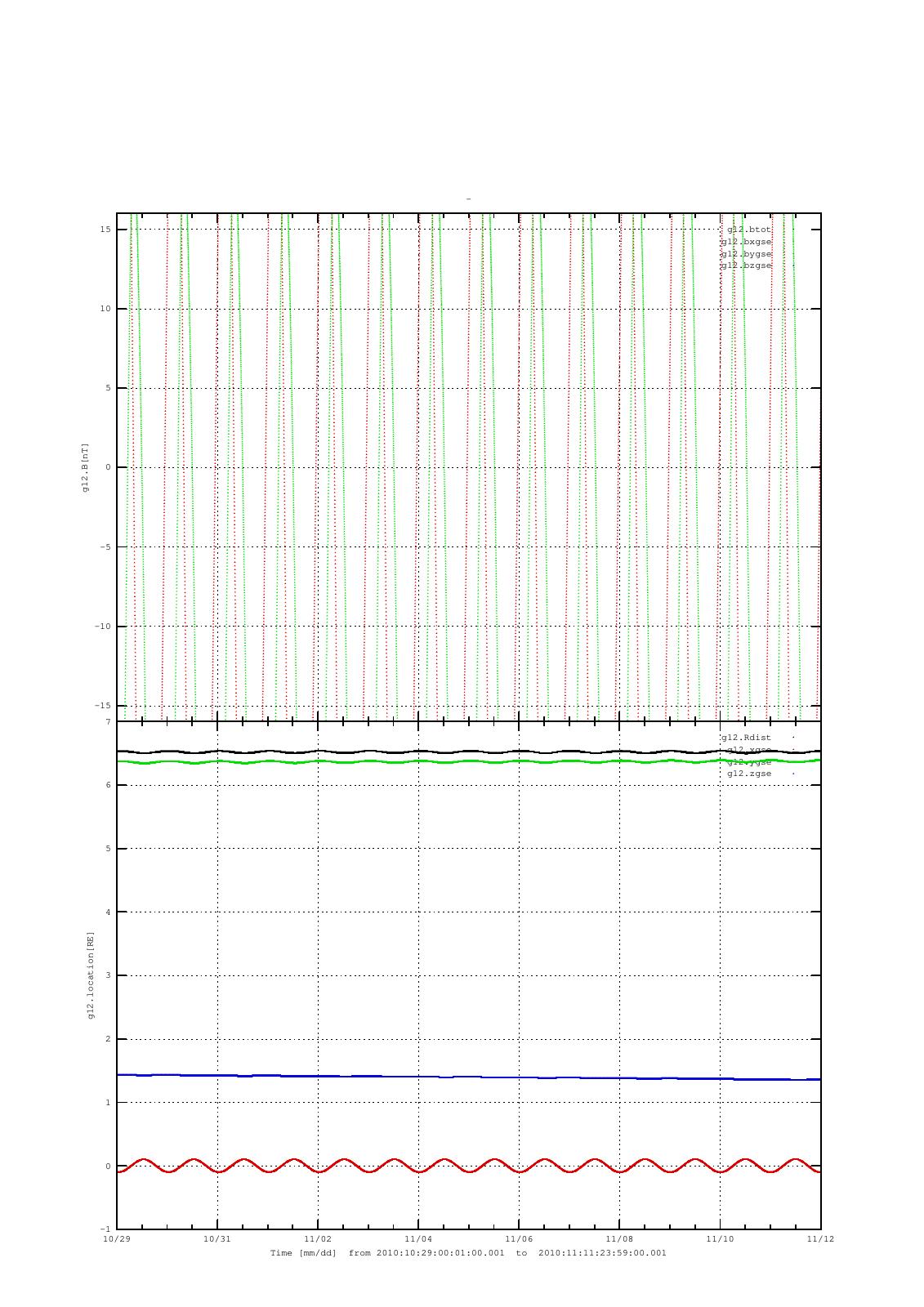Click the 15 tick on the g12.B axis

[105, 230]
